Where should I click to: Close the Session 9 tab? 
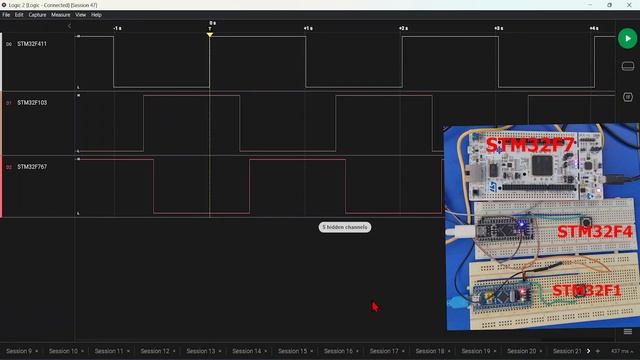pyautogui.click(x=36, y=351)
